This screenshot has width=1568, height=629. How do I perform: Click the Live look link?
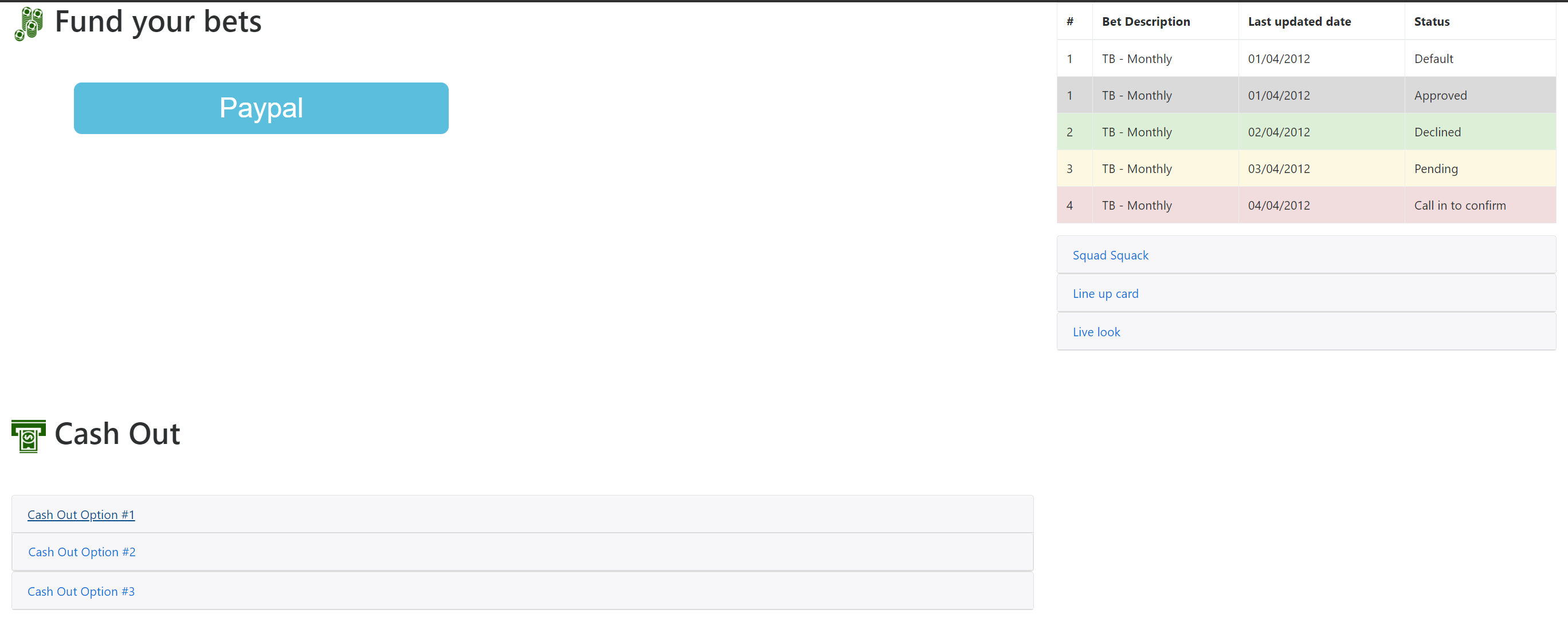pyautogui.click(x=1096, y=332)
